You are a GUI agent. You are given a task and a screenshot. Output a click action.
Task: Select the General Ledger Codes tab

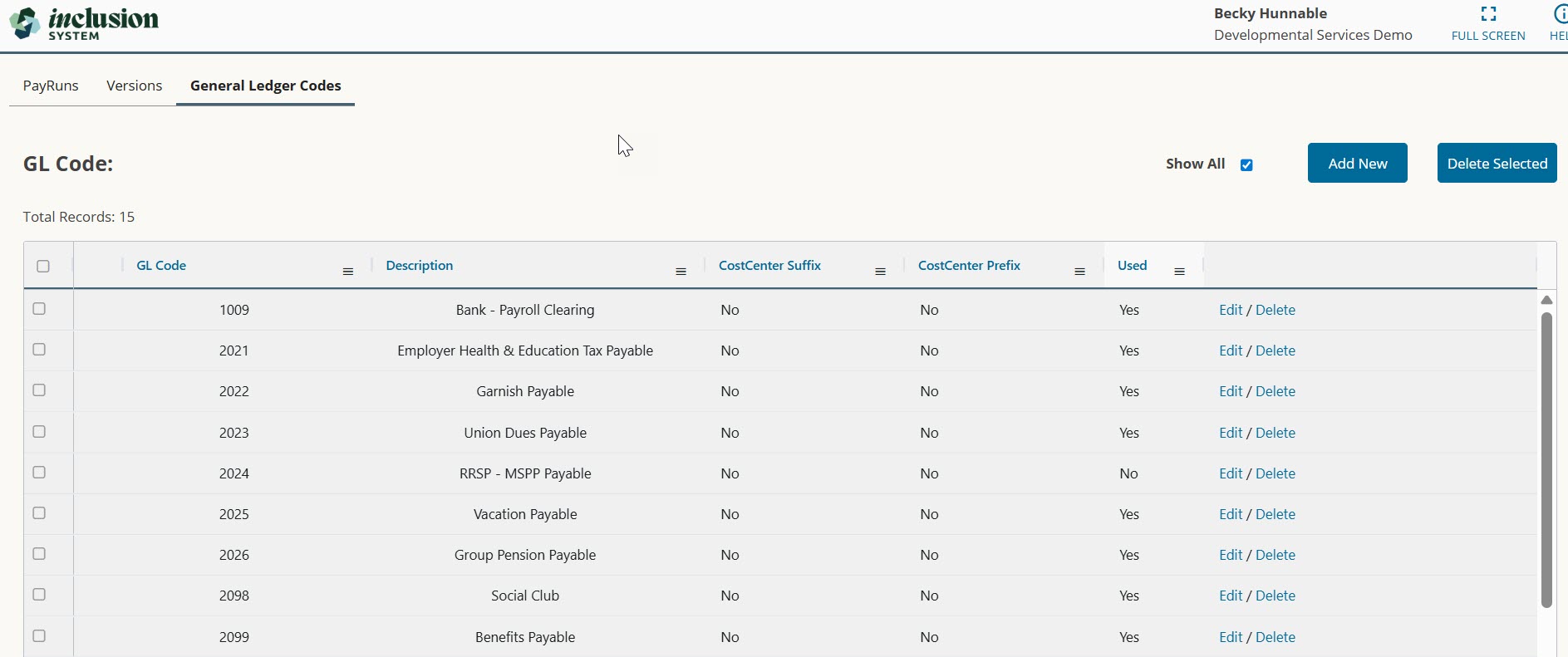[266, 86]
